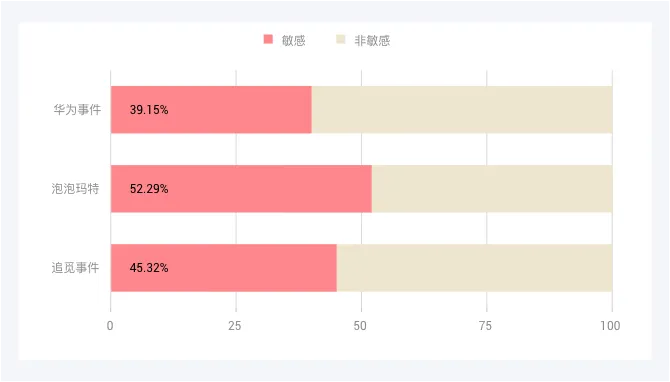This screenshot has width=670, height=382.
Task: Click the beige 非敏感 legend swatch
Action: click(341, 39)
